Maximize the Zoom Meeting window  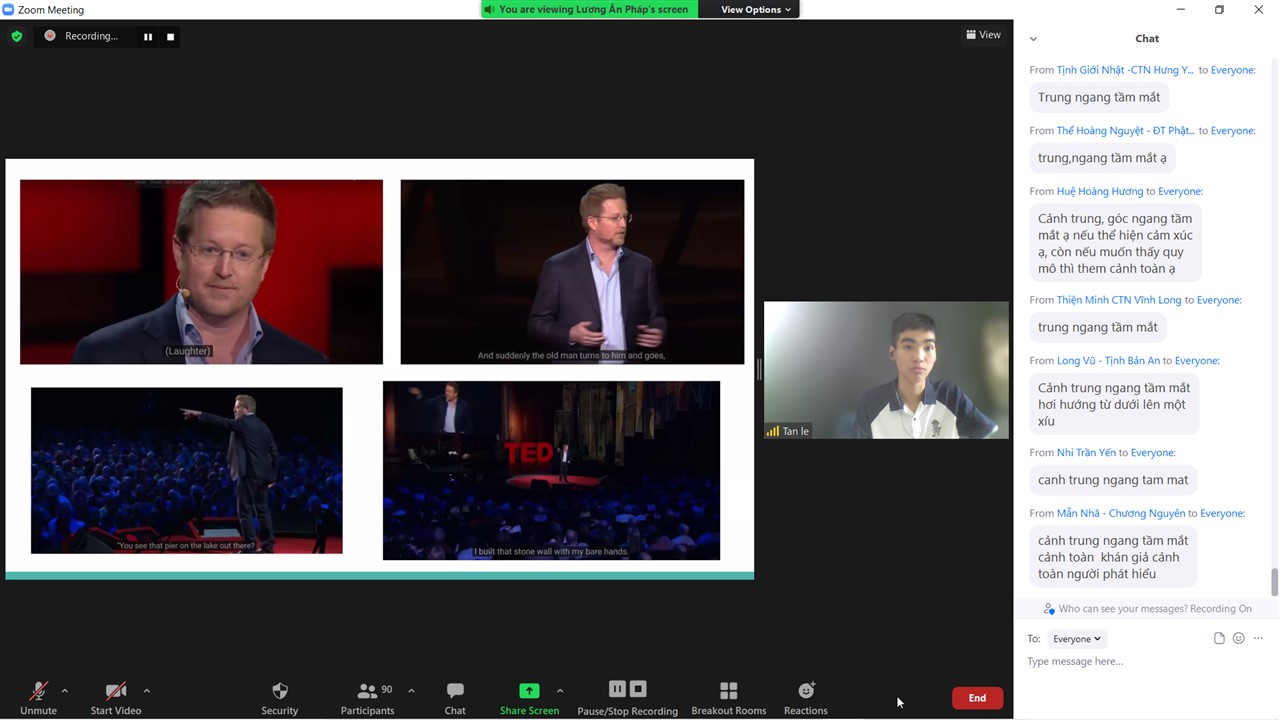1219,9
